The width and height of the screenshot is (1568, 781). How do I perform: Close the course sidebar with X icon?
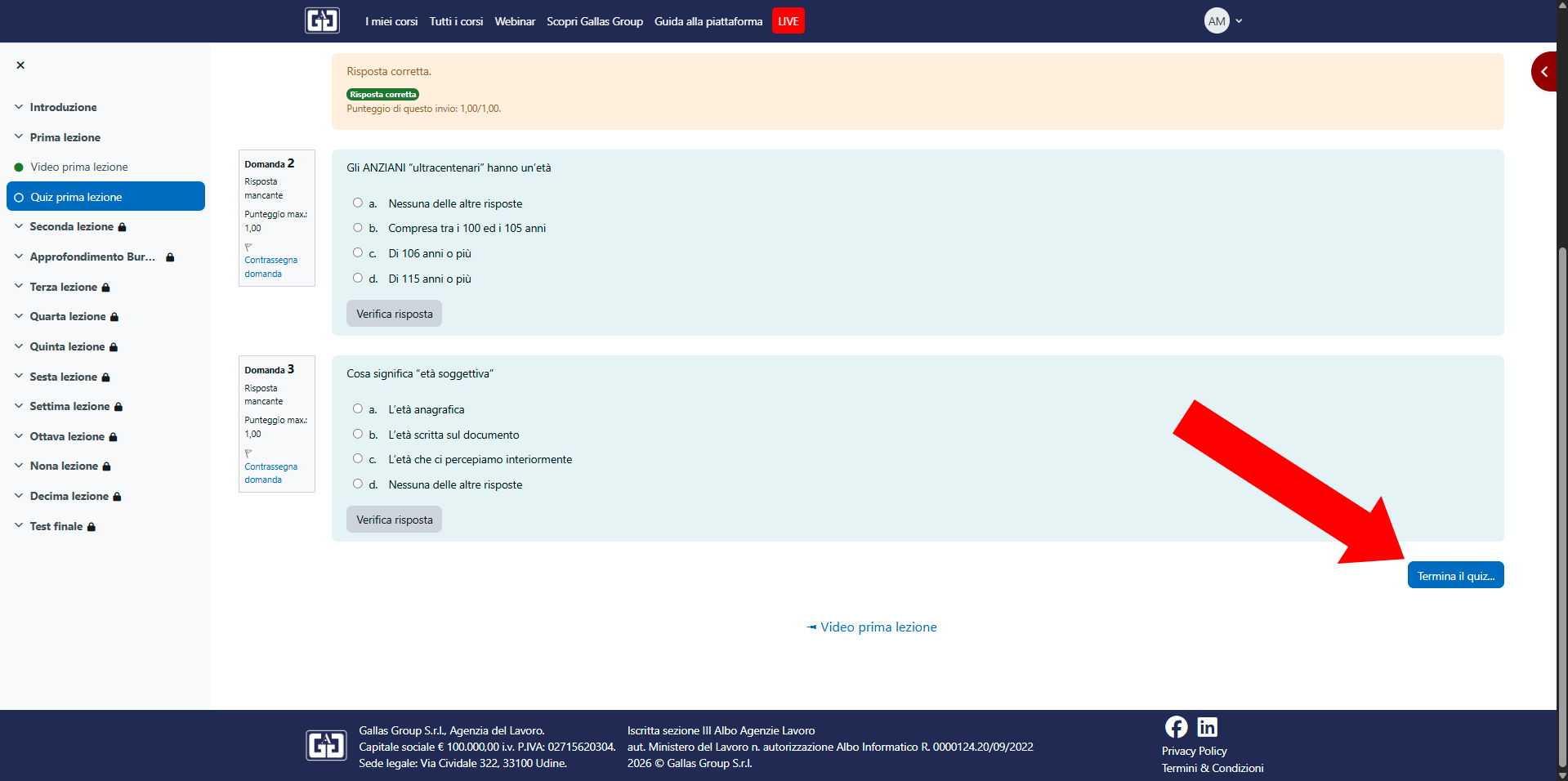[20, 65]
